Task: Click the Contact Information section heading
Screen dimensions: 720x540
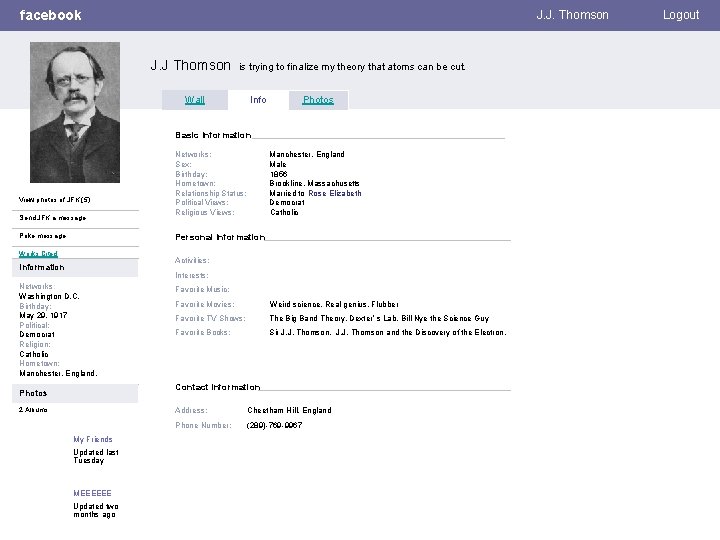Action: (218, 387)
